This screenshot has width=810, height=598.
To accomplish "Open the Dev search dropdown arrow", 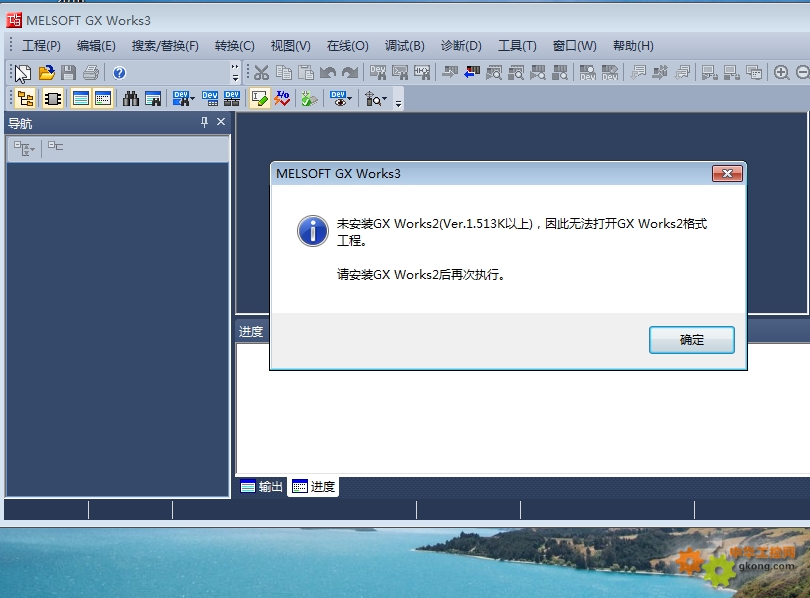I will tap(193, 99).
